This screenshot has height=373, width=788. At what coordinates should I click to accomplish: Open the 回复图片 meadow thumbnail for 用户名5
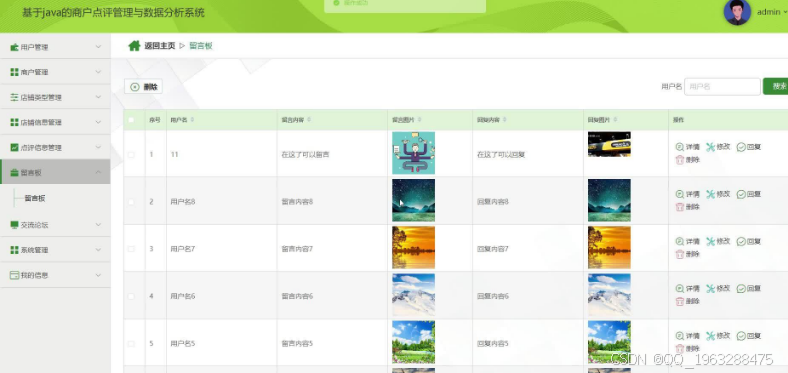click(x=609, y=342)
